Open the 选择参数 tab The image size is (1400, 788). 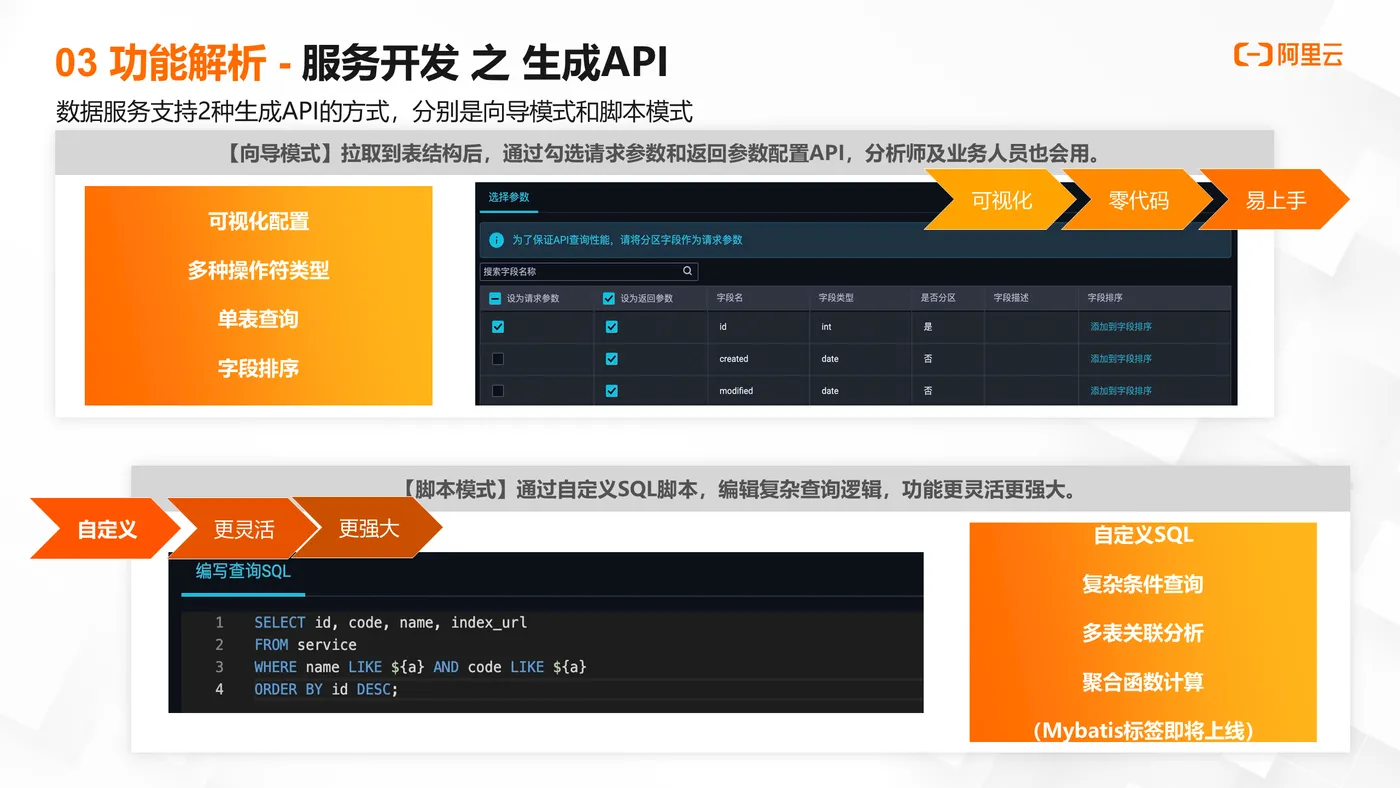coord(508,197)
